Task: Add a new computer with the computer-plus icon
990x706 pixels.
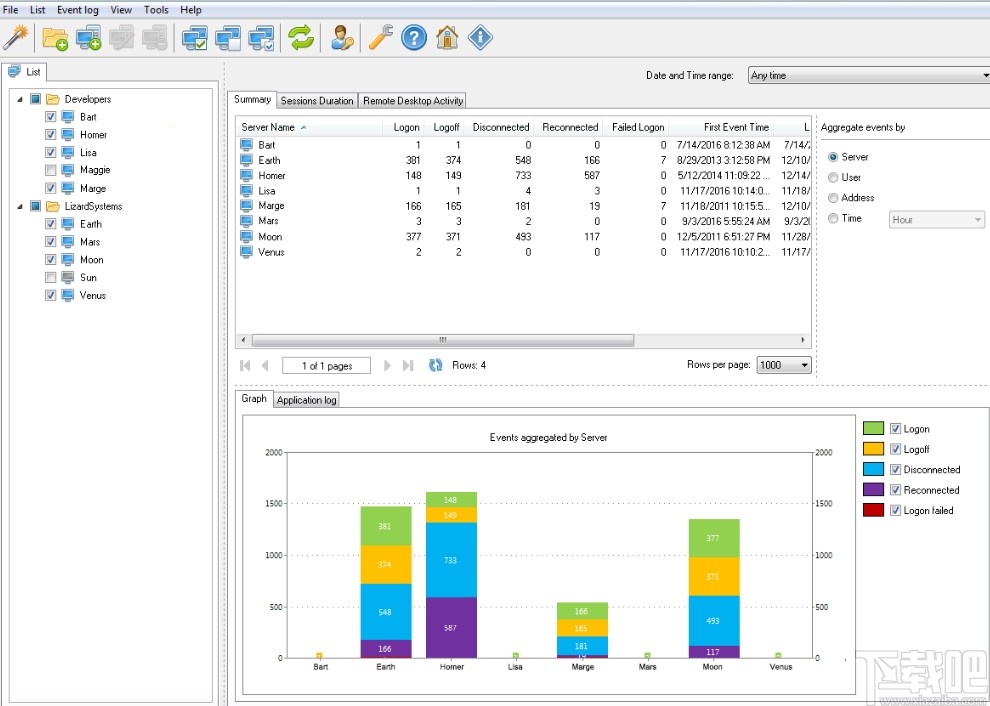Action: pos(88,37)
